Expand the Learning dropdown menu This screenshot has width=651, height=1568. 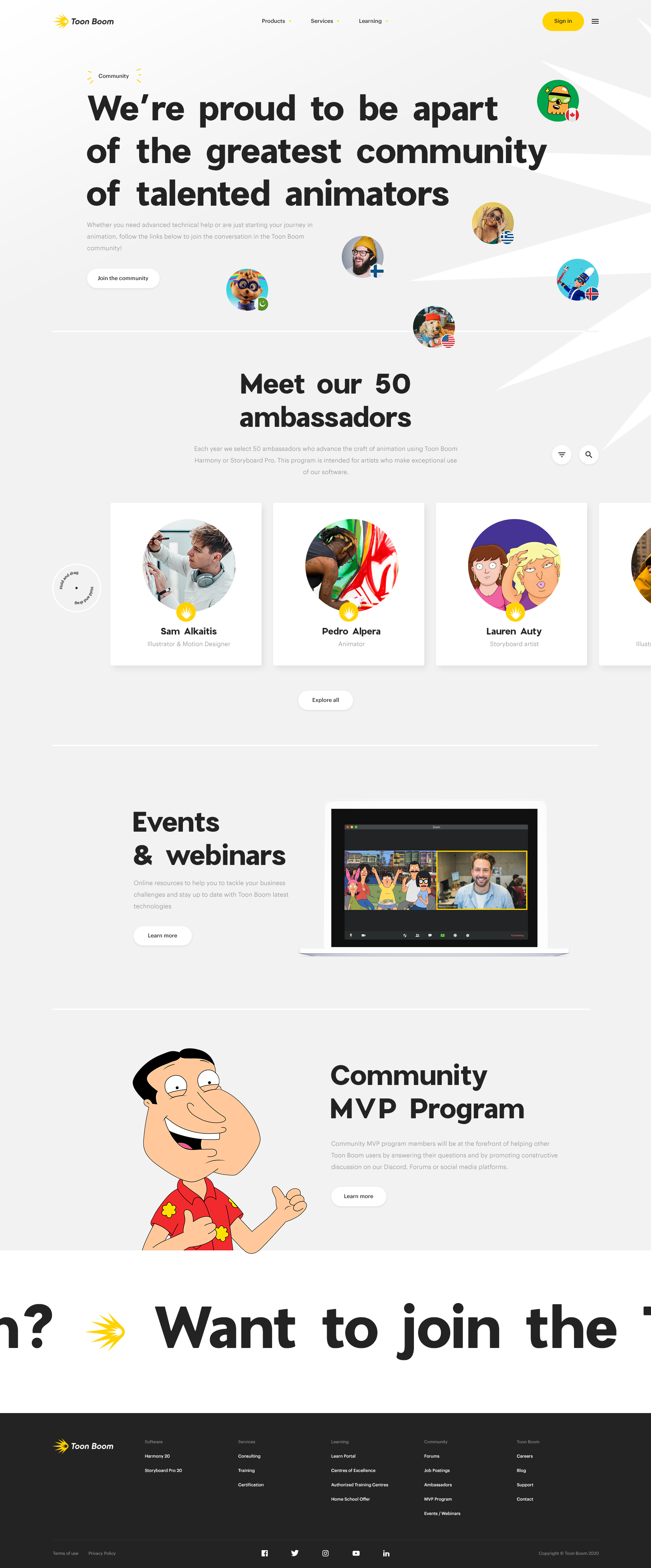(x=373, y=21)
